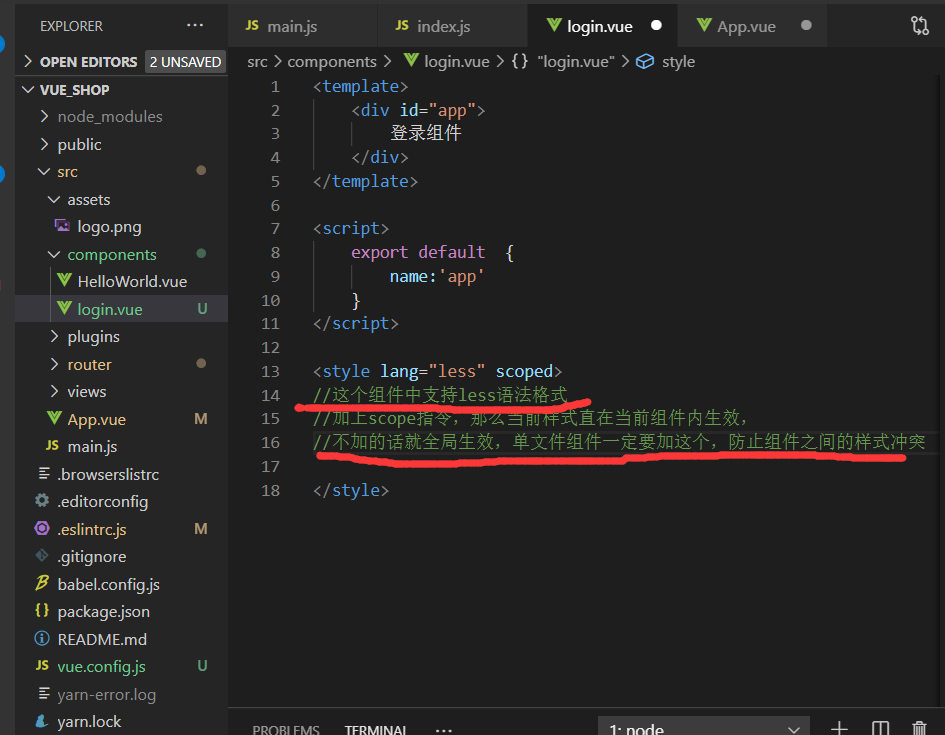Screen dimensions: 945x735
Task: Click the compare changes icon at top right
Action: 920,25
